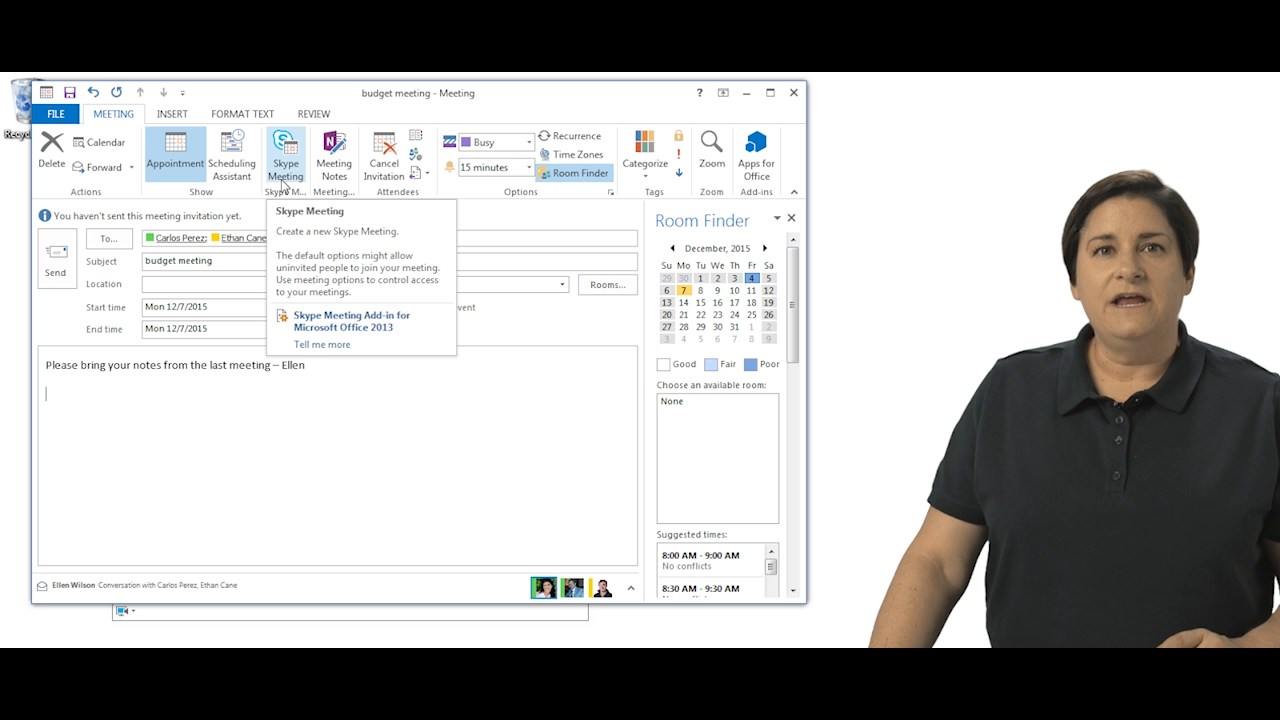The height and width of the screenshot is (720, 1280).
Task: Go to next month in Room Finder
Action: click(x=765, y=248)
